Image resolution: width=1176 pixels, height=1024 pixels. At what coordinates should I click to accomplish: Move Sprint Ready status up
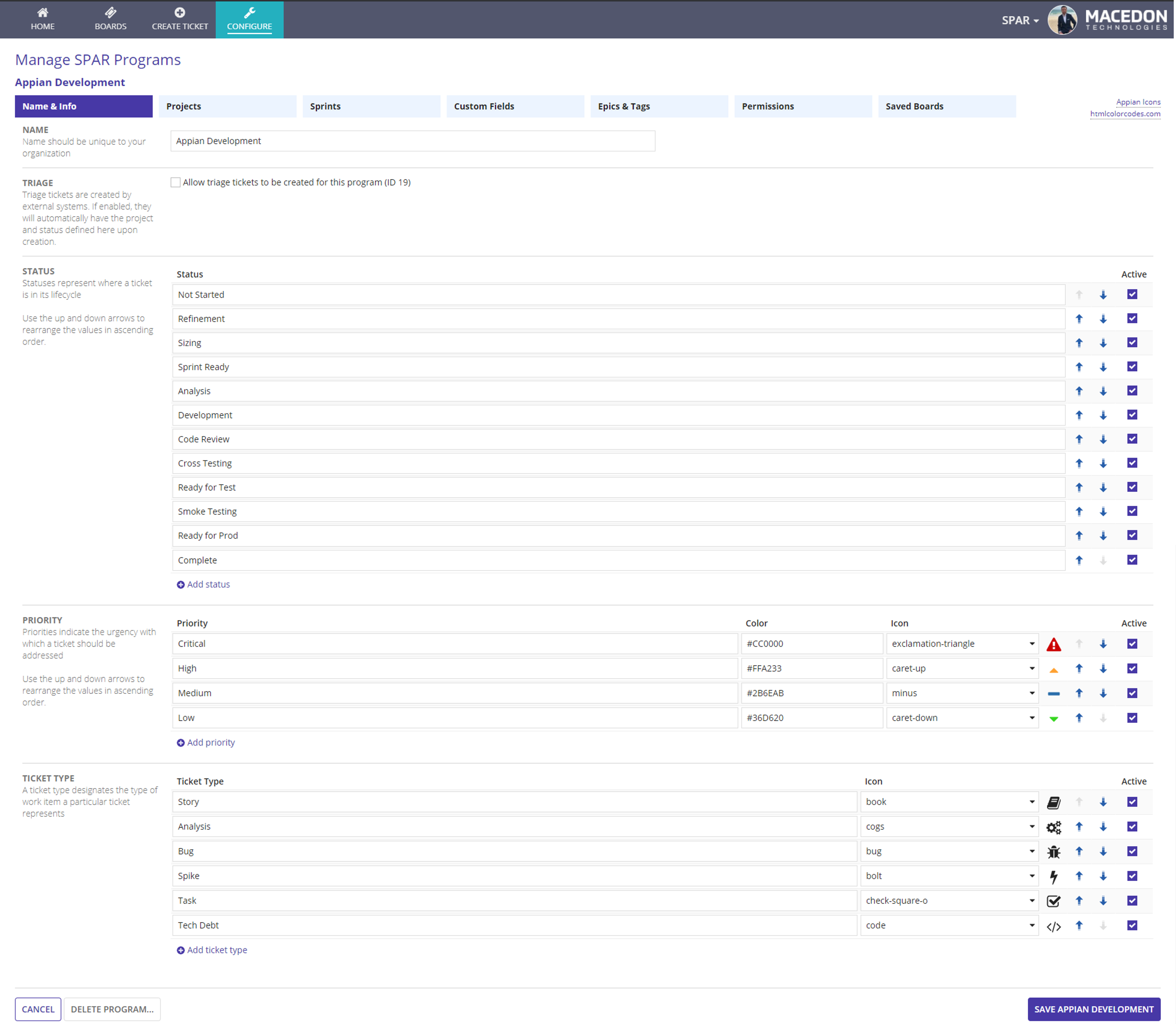1079,367
